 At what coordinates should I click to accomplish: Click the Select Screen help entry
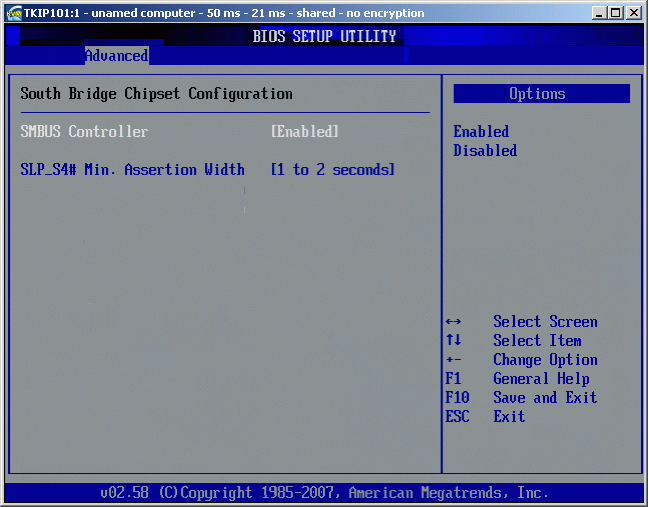click(x=545, y=321)
